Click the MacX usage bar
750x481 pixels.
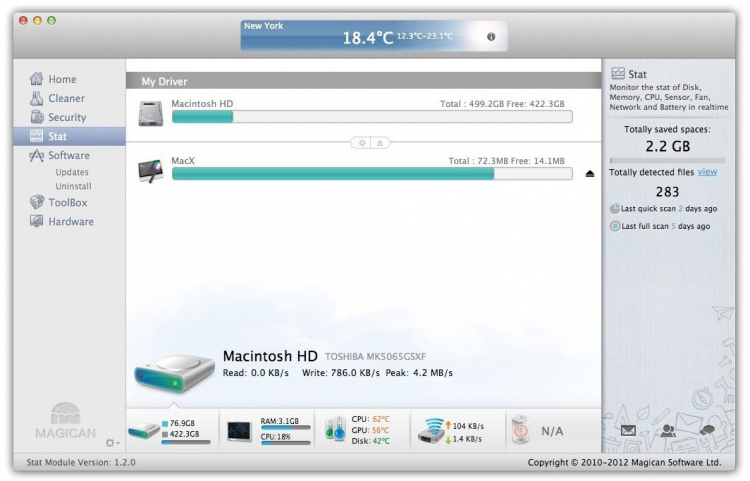(372, 174)
